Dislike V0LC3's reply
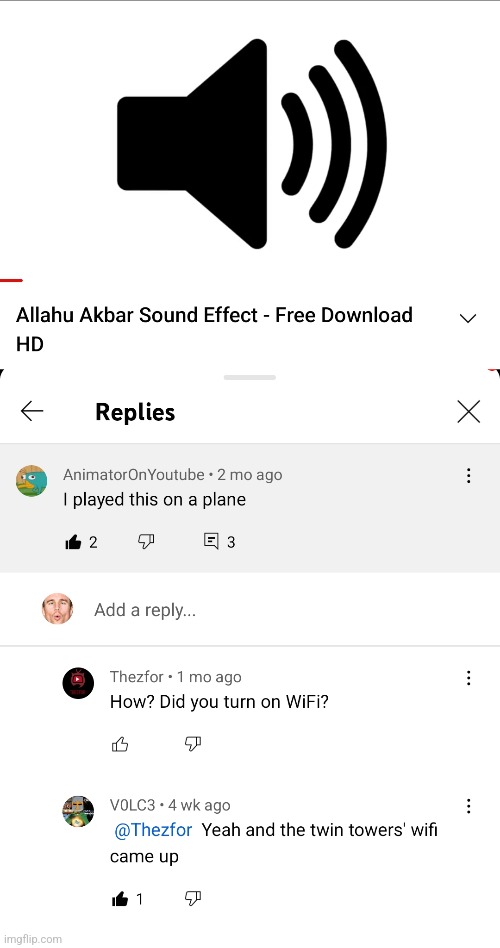Image resolution: width=500 pixels, height=948 pixels. point(192,899)
